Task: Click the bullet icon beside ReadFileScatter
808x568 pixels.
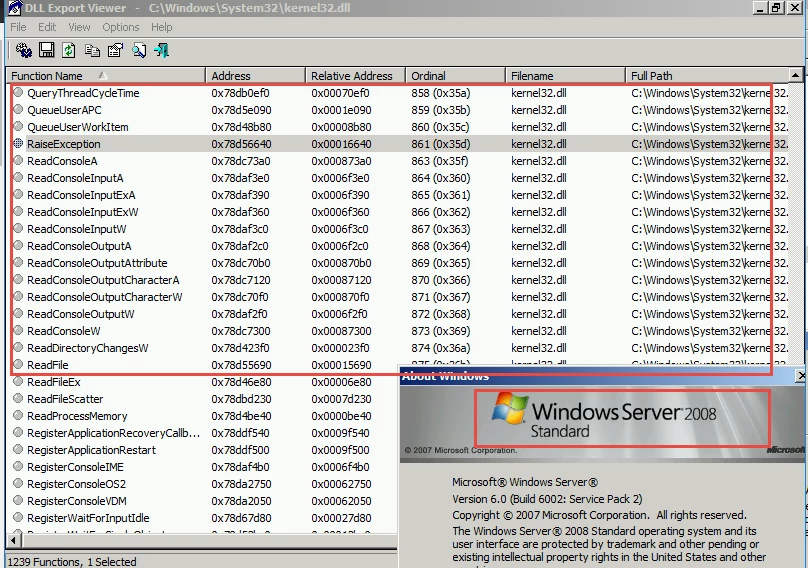Action: click(x=19, y=398)
